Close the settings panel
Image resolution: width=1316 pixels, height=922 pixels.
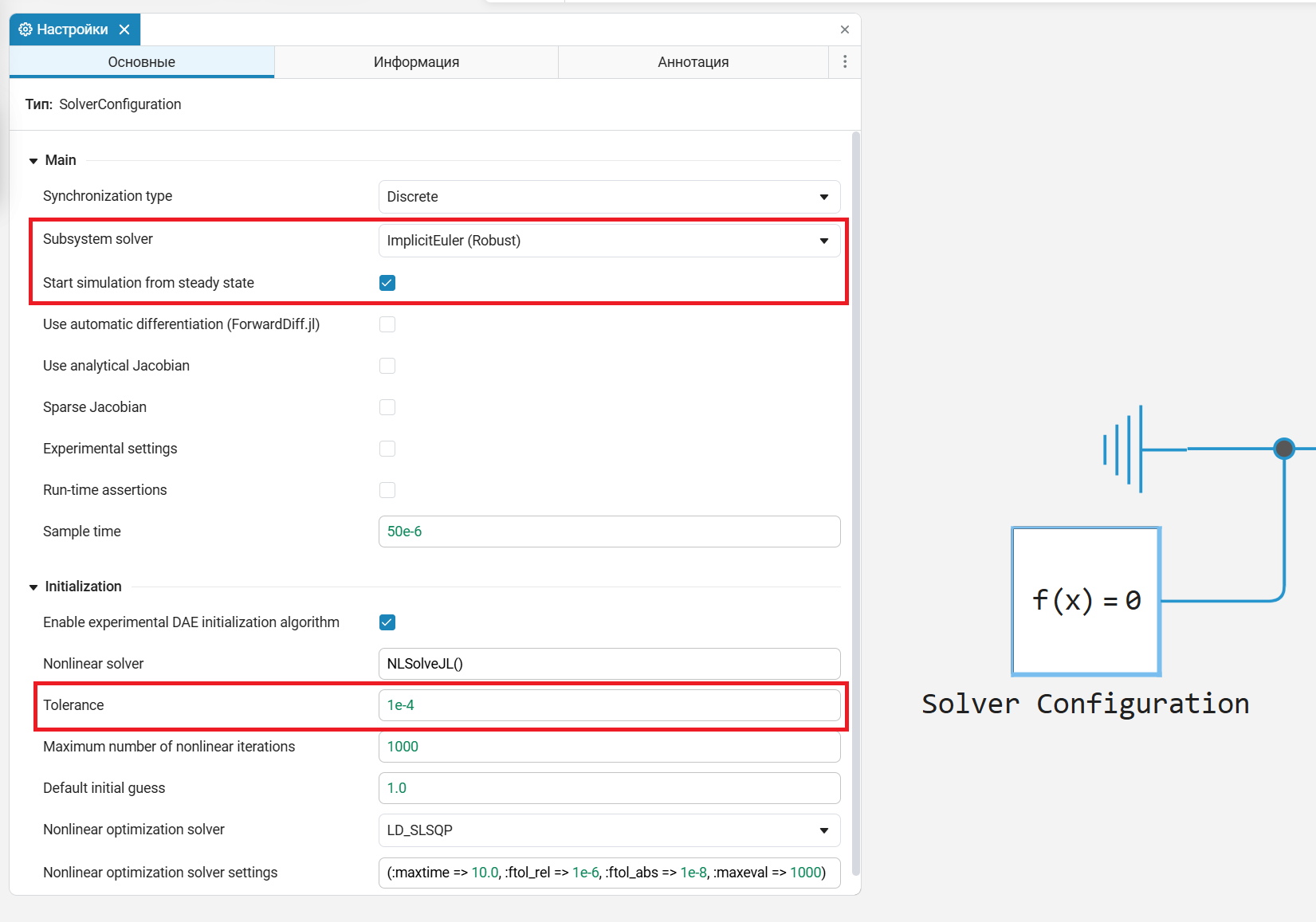844,29
